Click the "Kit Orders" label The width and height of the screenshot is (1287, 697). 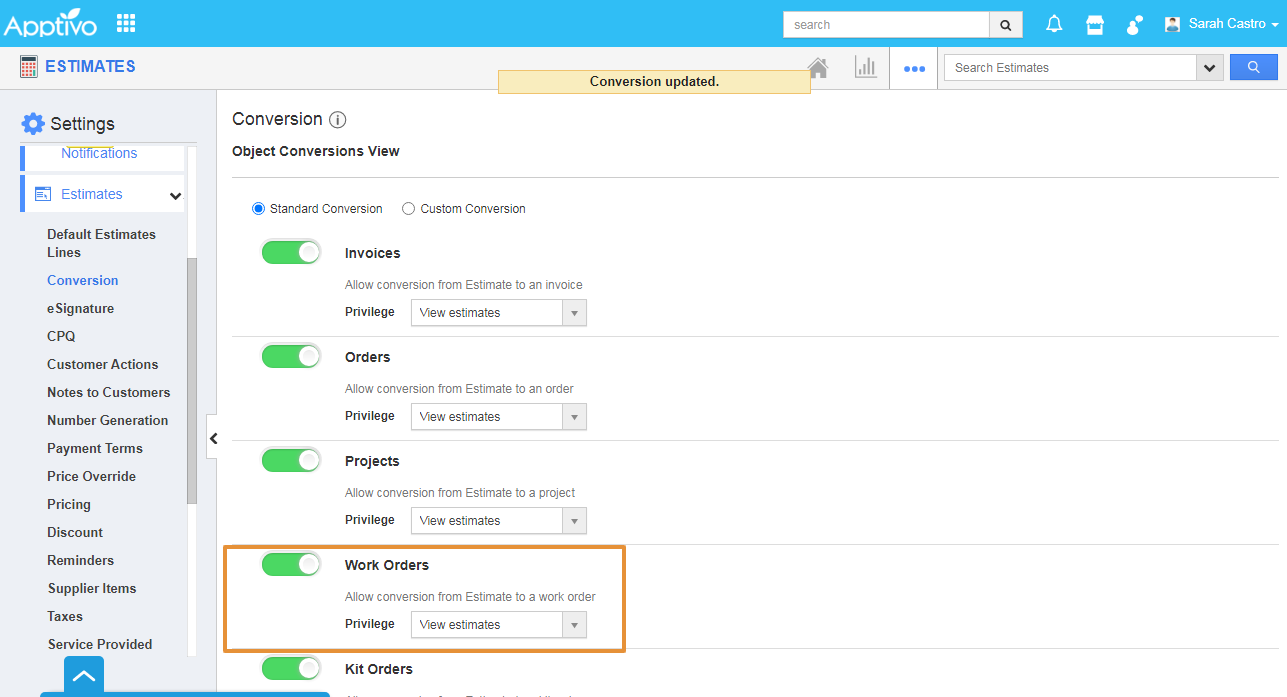379,669
